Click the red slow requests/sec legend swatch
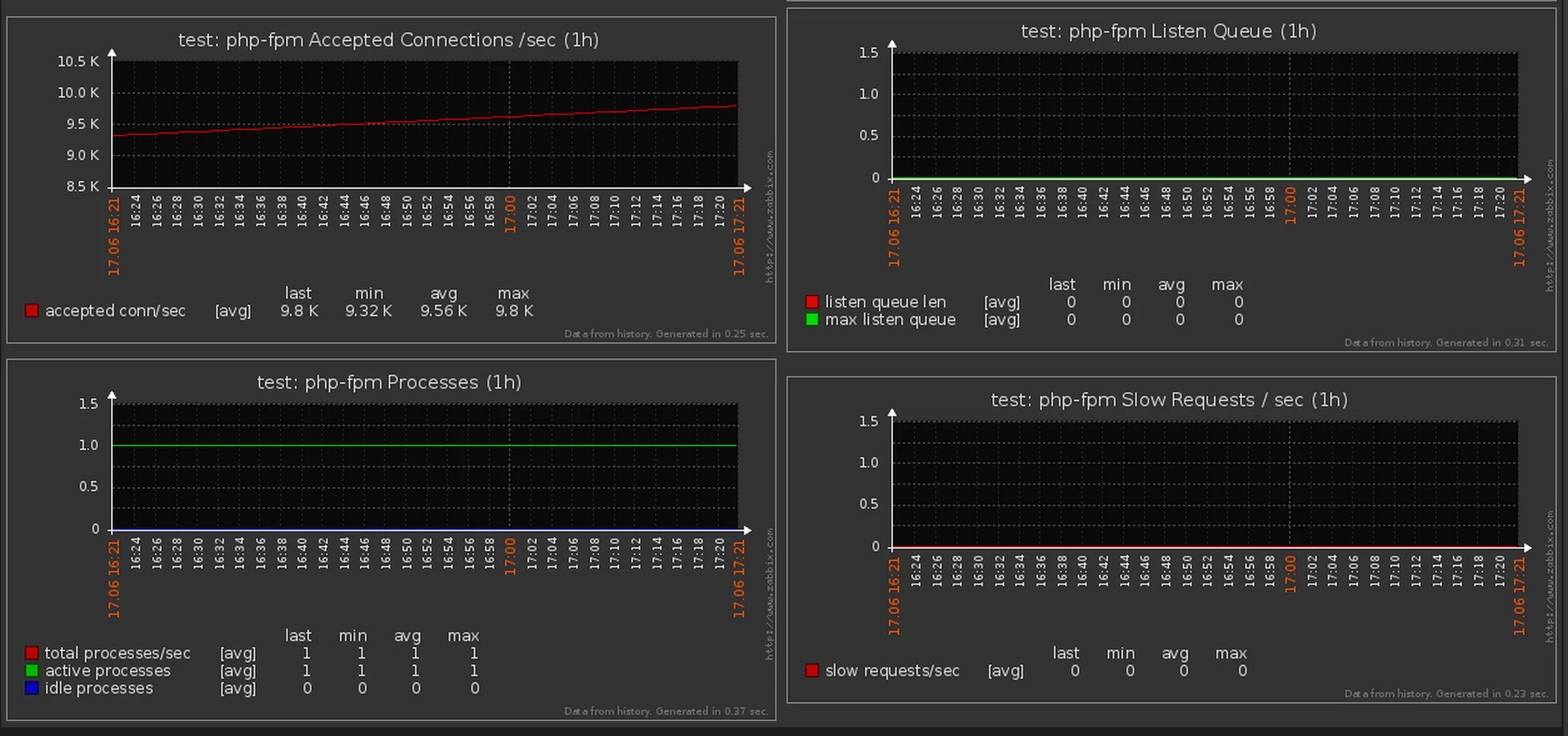Screen dimensions: 1568x736 coord(812,670)
